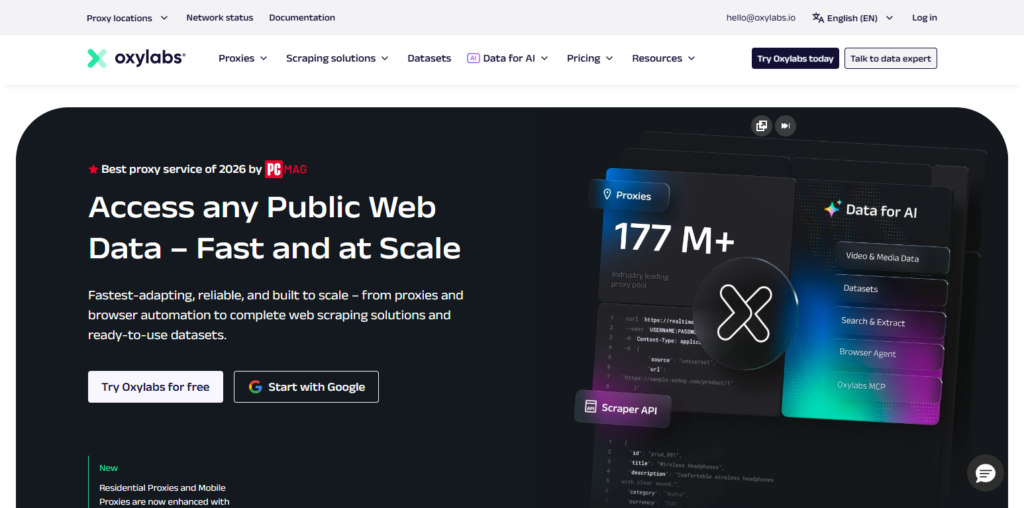Click Talk to data expert button
The image size is (1024, 508).
[x=891, y=58]
